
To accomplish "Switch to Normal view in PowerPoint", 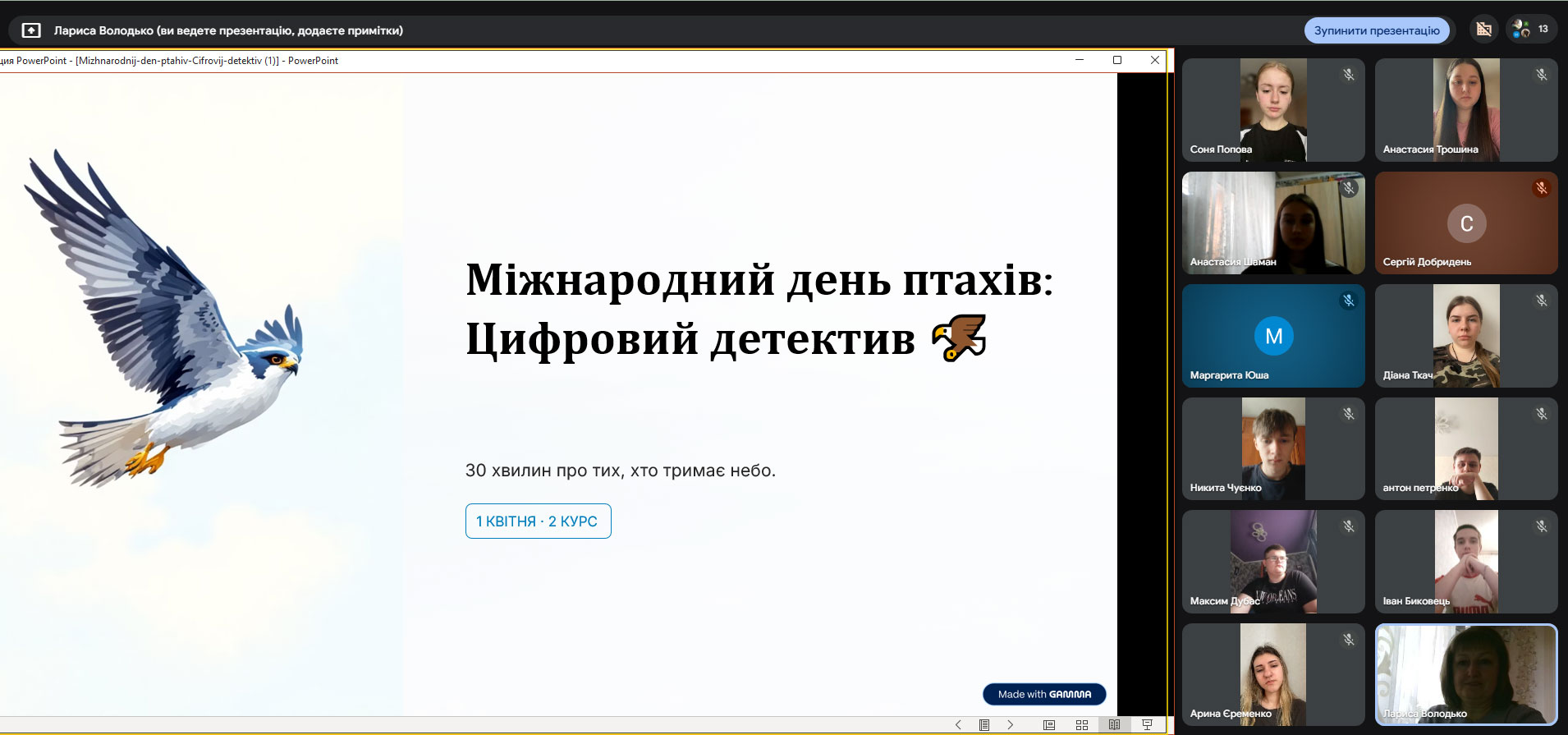I will (1049, 725).
